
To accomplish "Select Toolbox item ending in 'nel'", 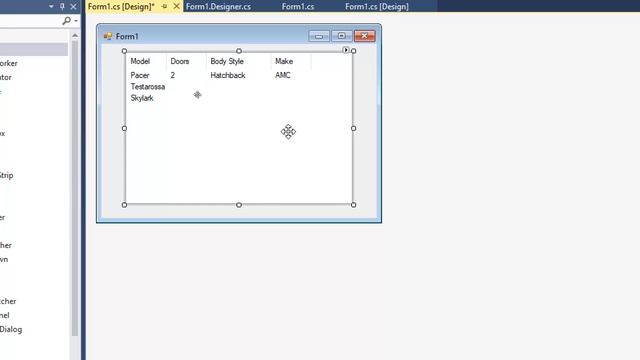I will 4,316.
